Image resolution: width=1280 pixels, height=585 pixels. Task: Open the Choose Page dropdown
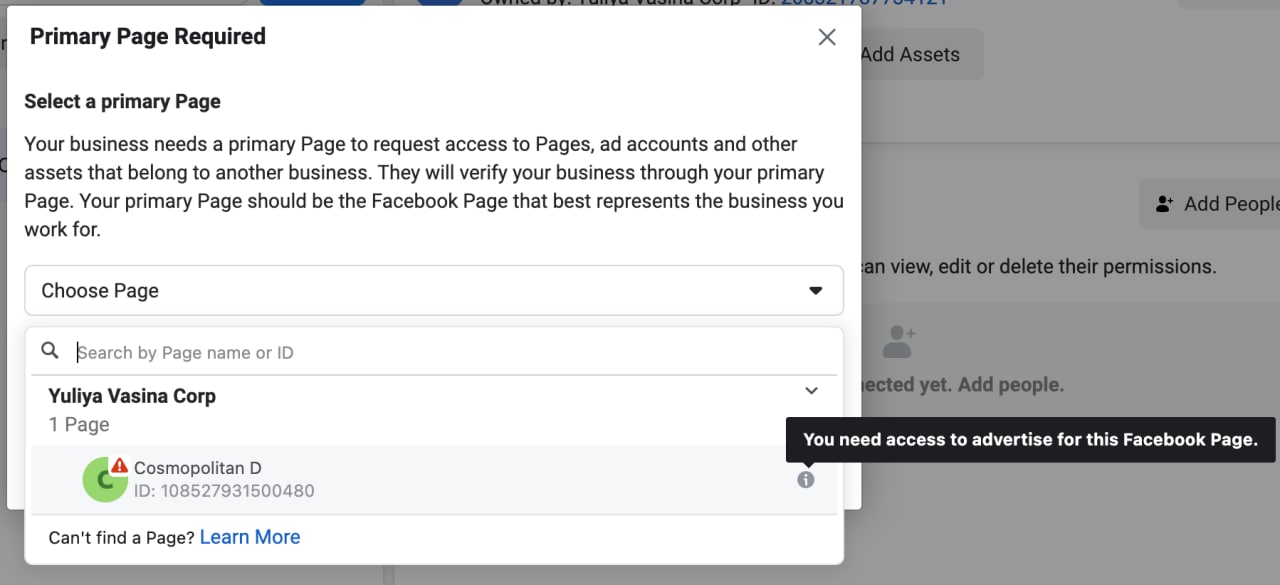434,291
